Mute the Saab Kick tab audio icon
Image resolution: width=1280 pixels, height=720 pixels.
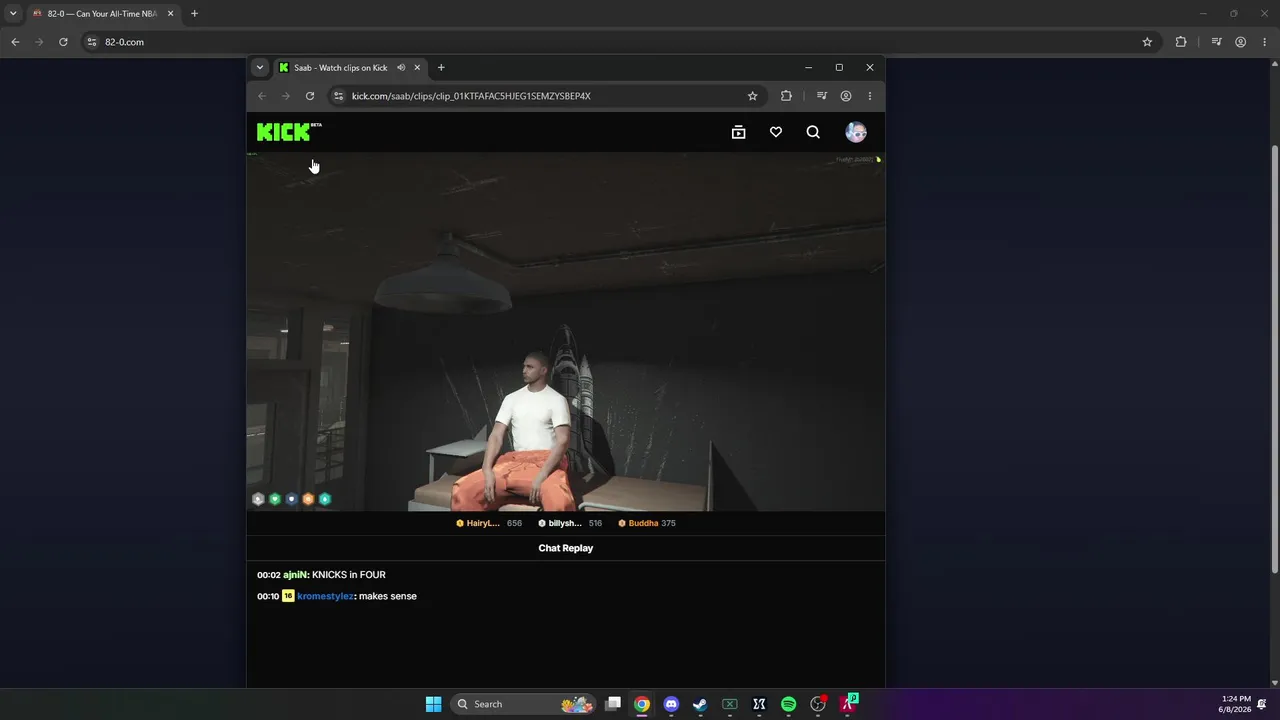(x=401, y=68)
